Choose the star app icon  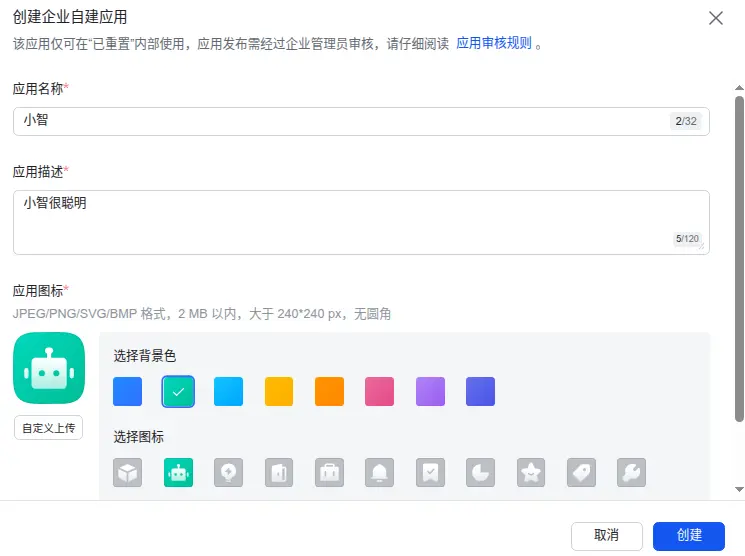pyautogui.click(x=531, y=472)
